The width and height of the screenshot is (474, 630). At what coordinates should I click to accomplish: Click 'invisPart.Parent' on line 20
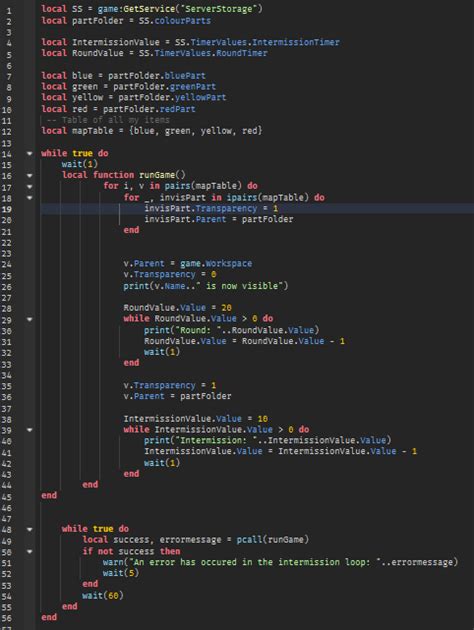[185, 219]
